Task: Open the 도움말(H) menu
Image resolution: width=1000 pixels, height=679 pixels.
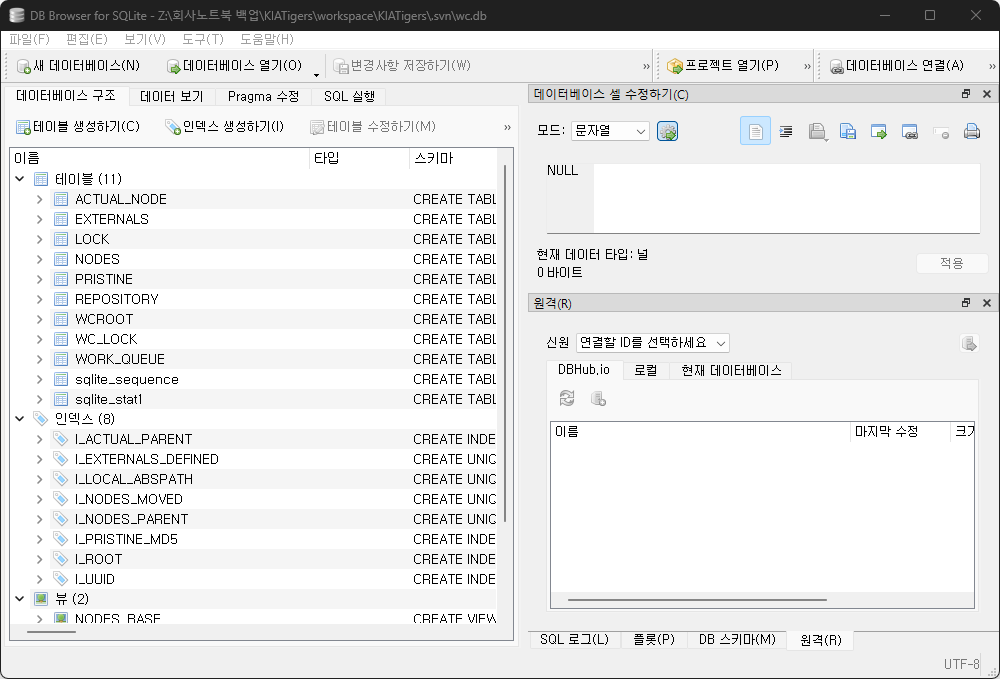Action: (x=267, y=40)
